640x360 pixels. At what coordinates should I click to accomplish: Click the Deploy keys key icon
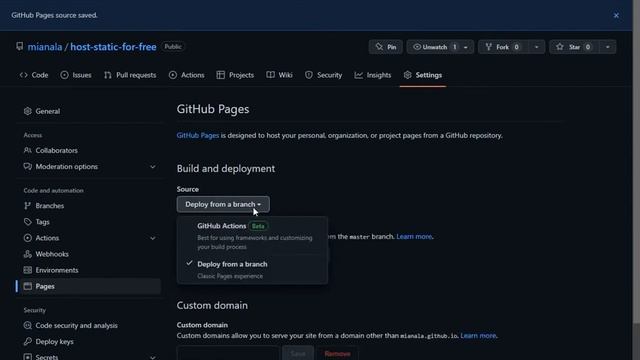pyautogui.click(x=27, y=341)
